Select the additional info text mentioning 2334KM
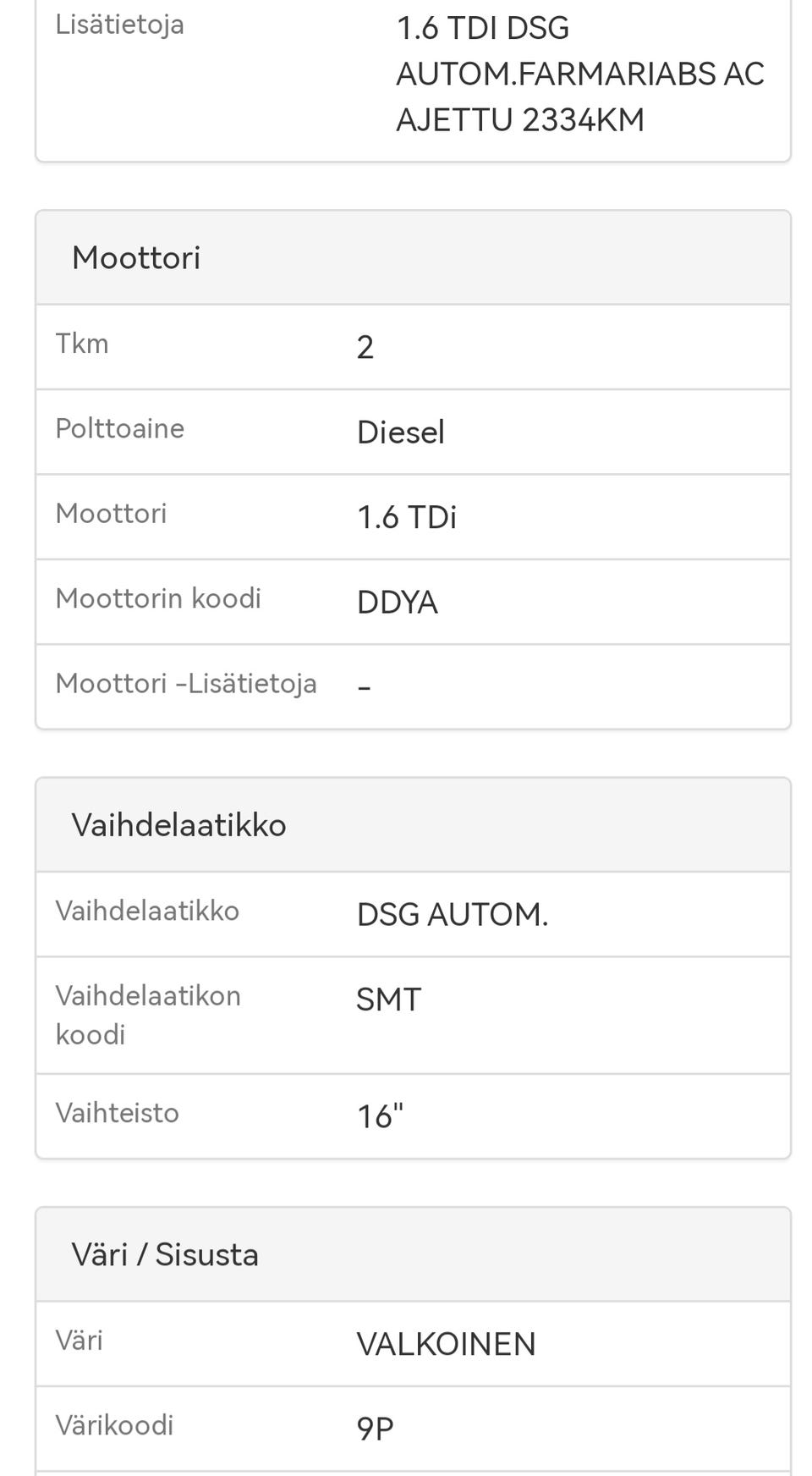Image resolution: width=812 pixels, height=1476 pixels. (579, 74)
